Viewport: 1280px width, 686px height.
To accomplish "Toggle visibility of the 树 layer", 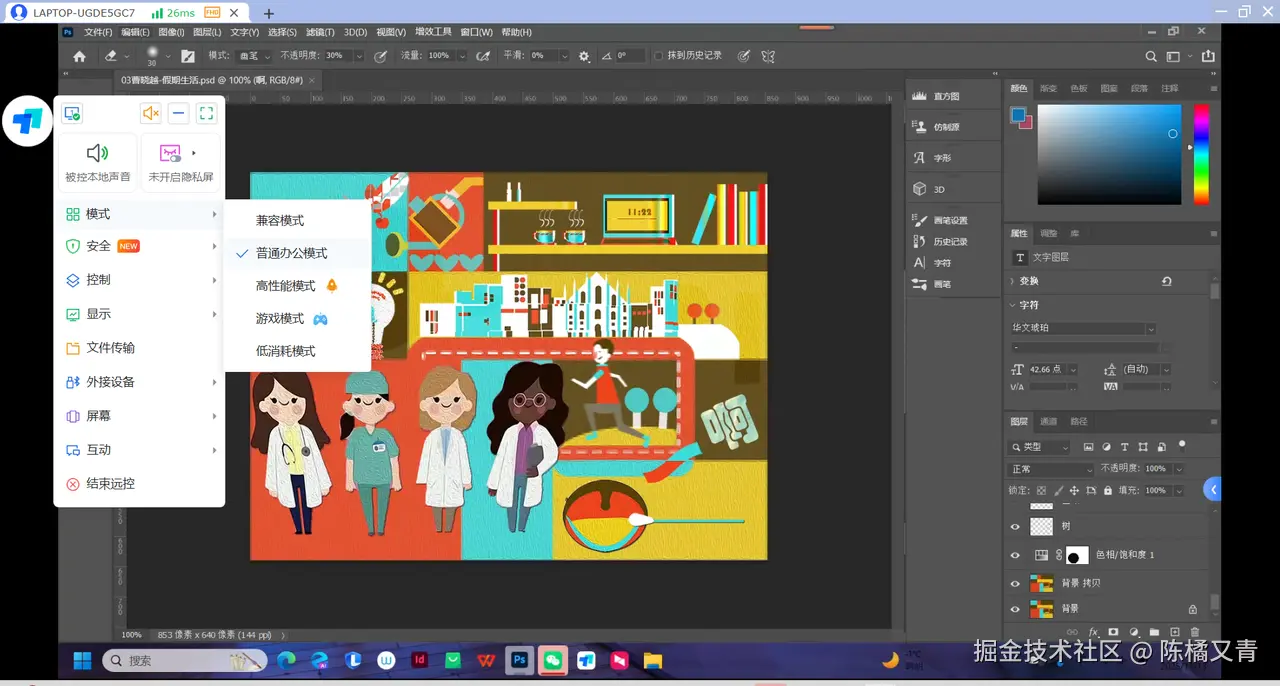I will click(x=1015, y=526).
